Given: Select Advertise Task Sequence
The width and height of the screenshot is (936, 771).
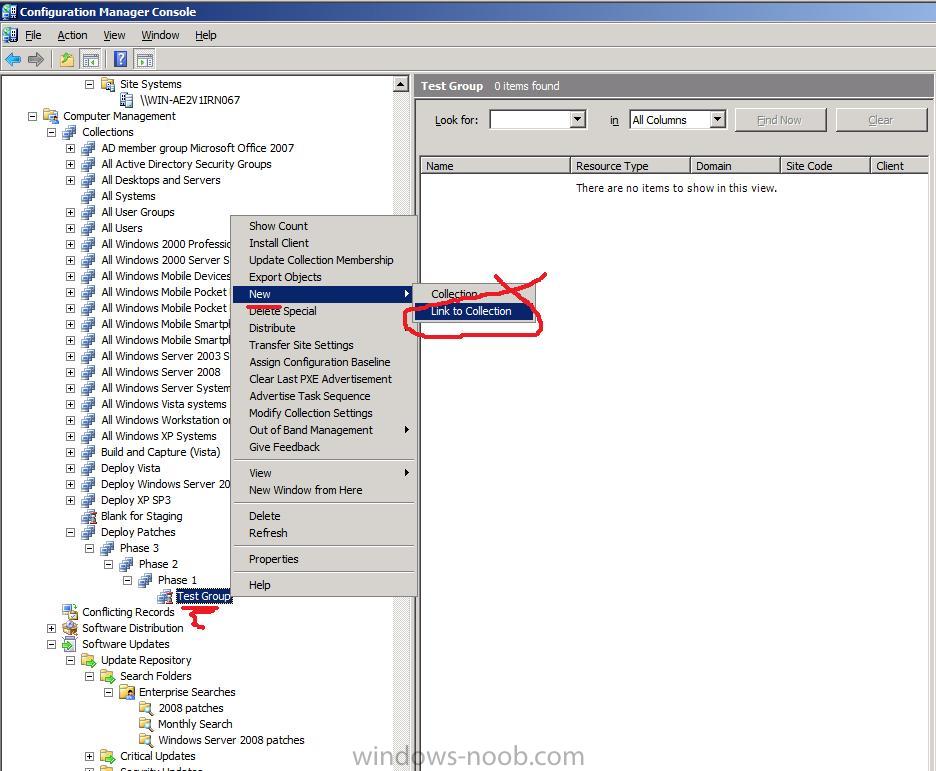Looking at the screenshot, I should (x=309, y=396).
